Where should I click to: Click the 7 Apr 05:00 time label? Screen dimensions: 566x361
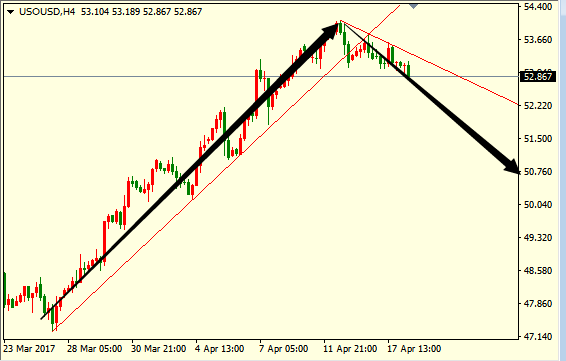coord(284,349)
